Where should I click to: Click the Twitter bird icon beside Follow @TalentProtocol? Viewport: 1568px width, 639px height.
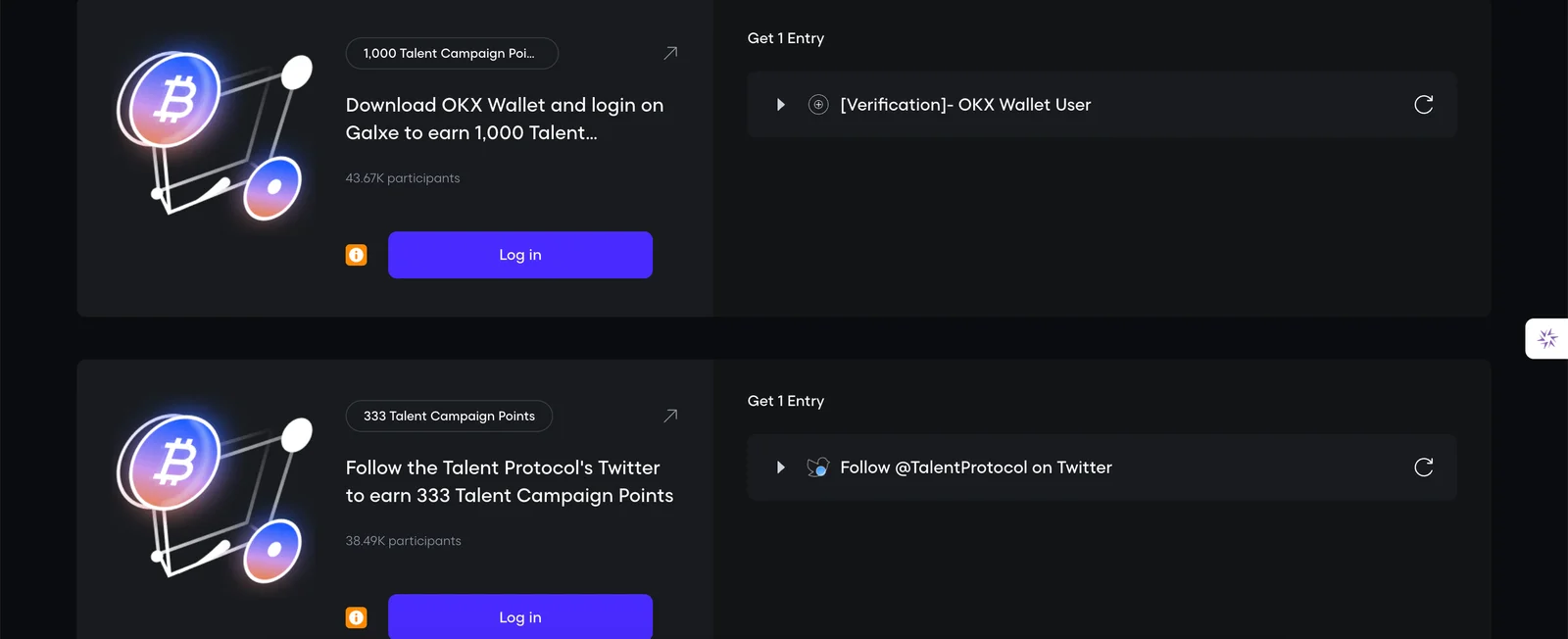[x=818, y=467]
